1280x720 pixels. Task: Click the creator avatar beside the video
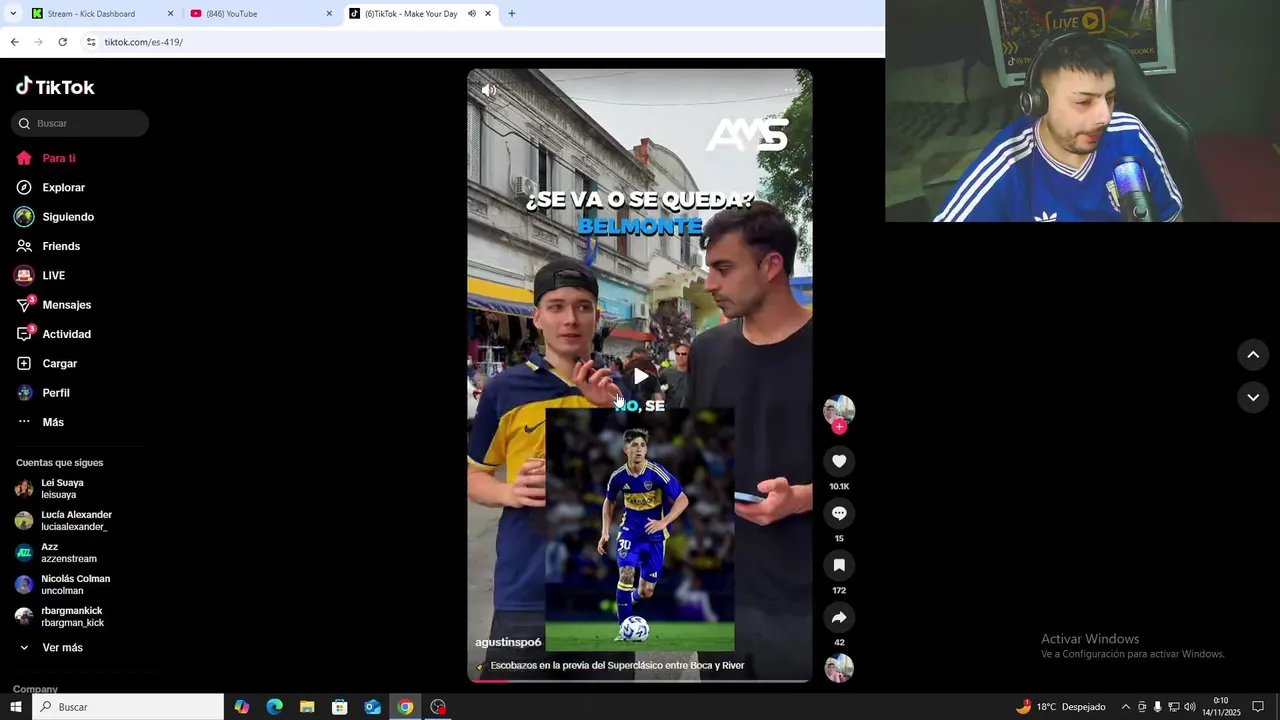[x=839, y=410]
